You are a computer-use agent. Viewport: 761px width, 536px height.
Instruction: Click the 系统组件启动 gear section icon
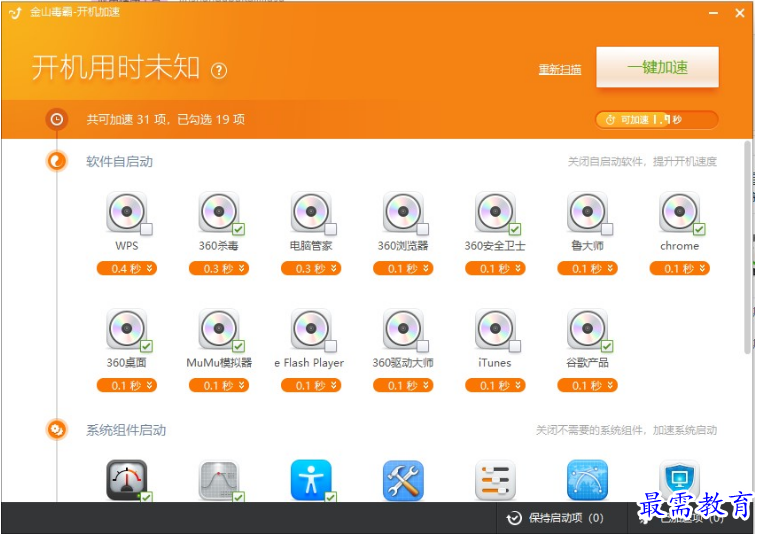point(57,430)
